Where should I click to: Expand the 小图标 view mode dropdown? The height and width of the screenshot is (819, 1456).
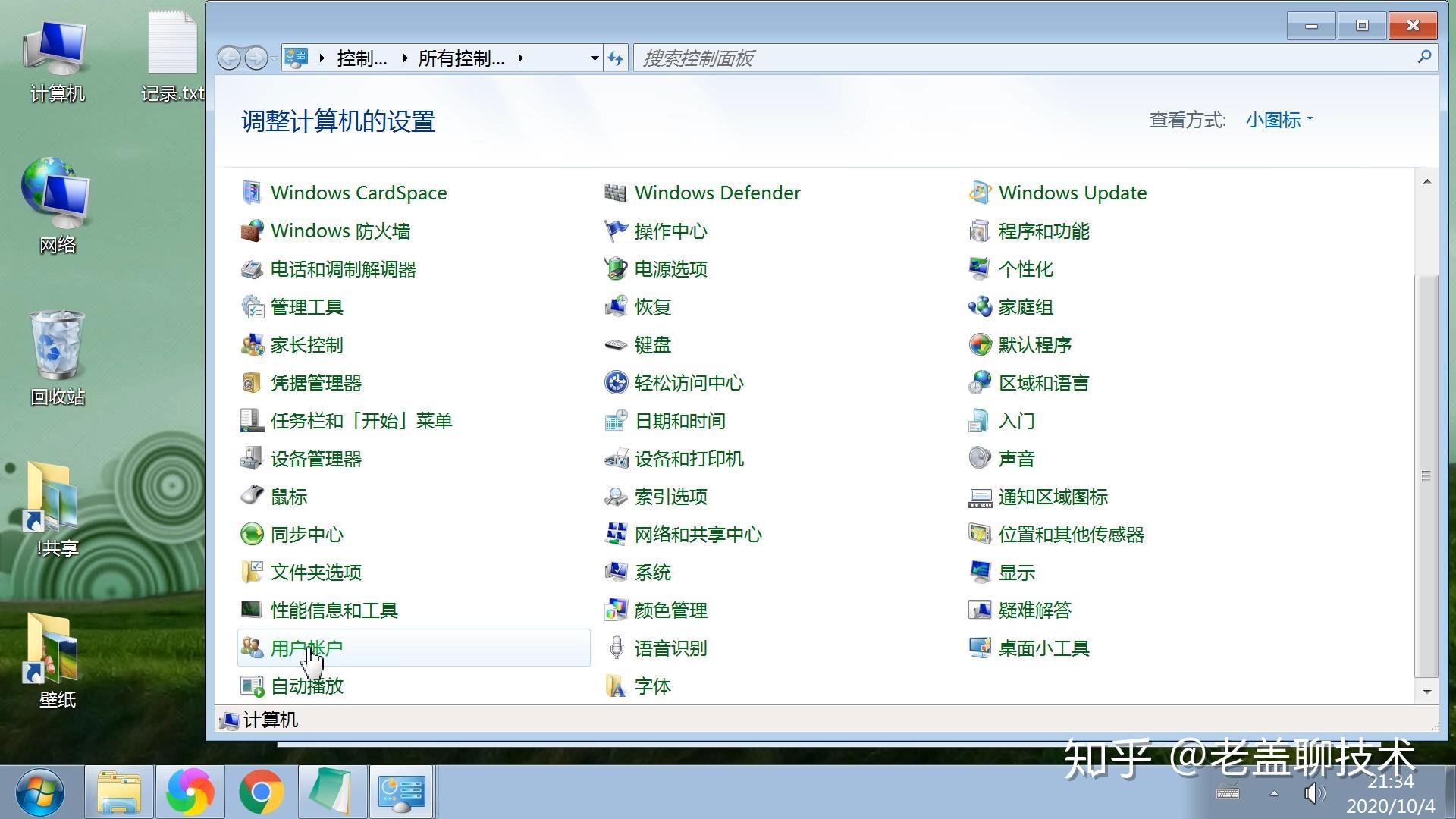tap(1279, 120)
